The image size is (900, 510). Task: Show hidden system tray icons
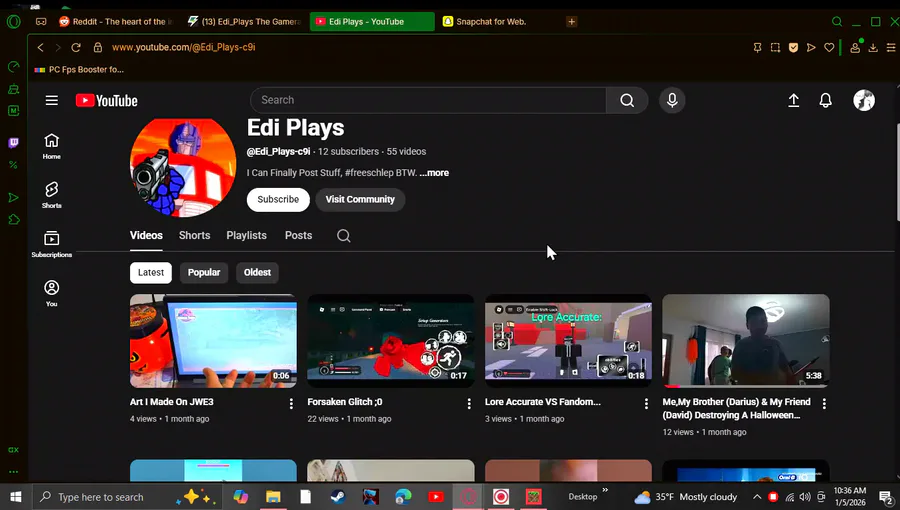click(757, 497)
